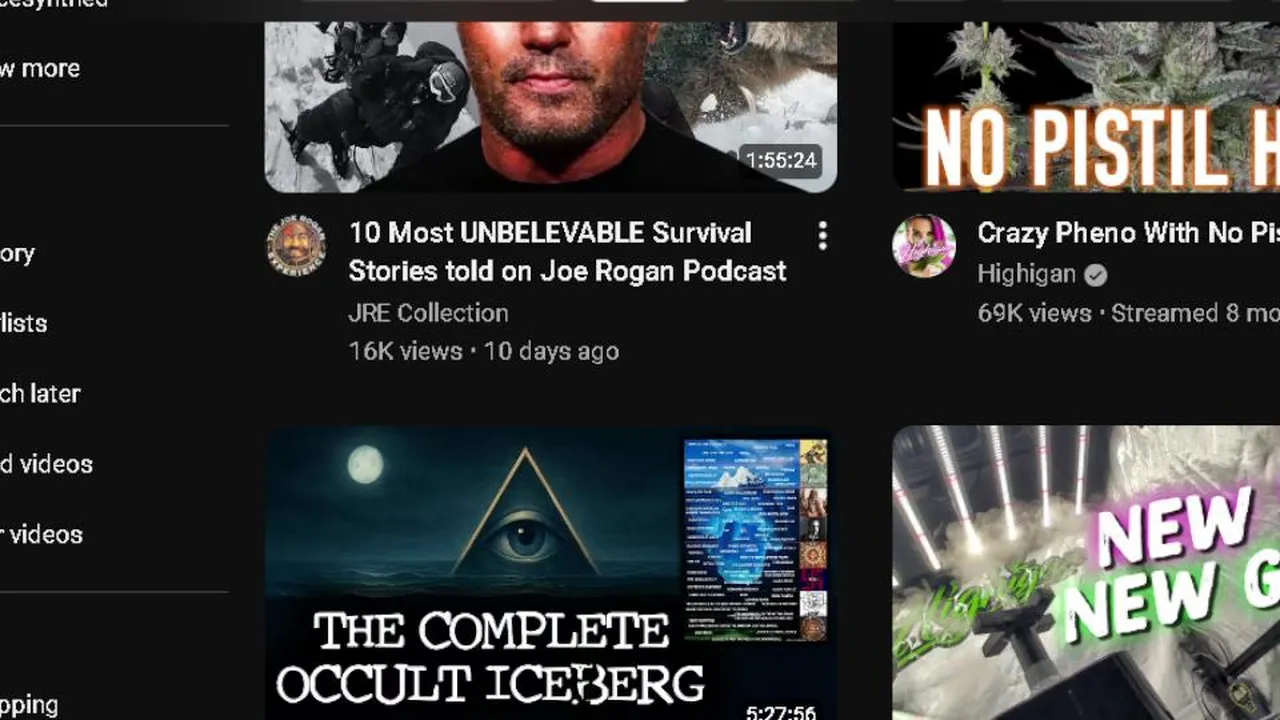Open Liked videos in the sidebar
Image resolution: width=1280 pixels, height=720 pixels.
[x=46, y=464]
